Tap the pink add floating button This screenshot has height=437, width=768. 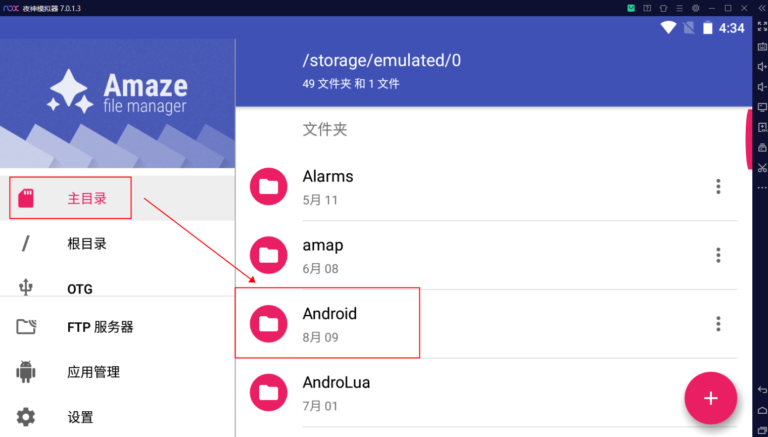click(x=711, y=398)
